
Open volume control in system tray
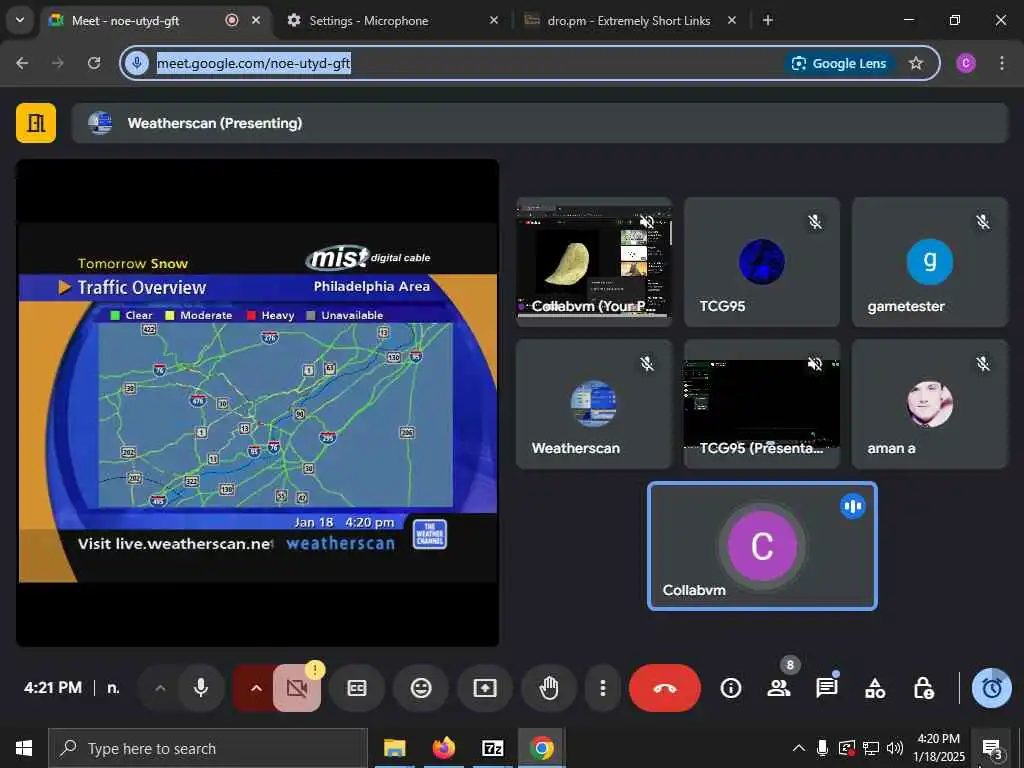coord(895,748)
